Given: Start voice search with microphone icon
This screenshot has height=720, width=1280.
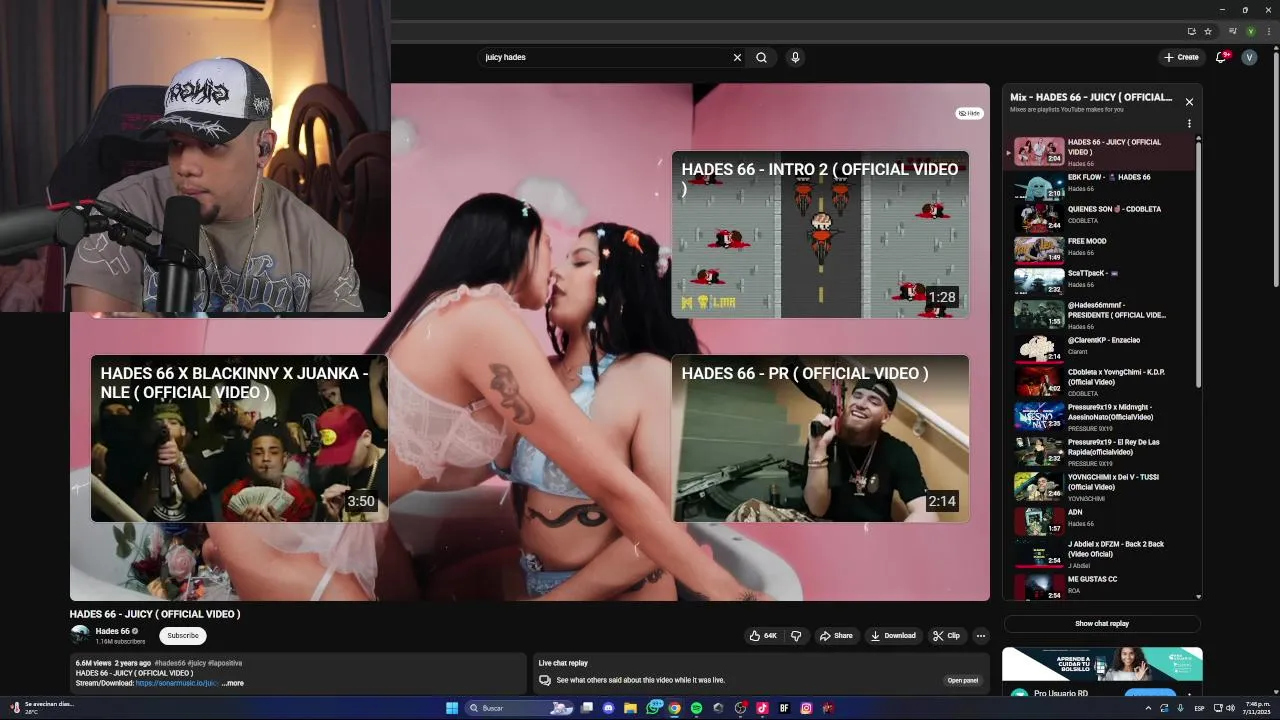Looking at the screenshot, I should (795, 57).
